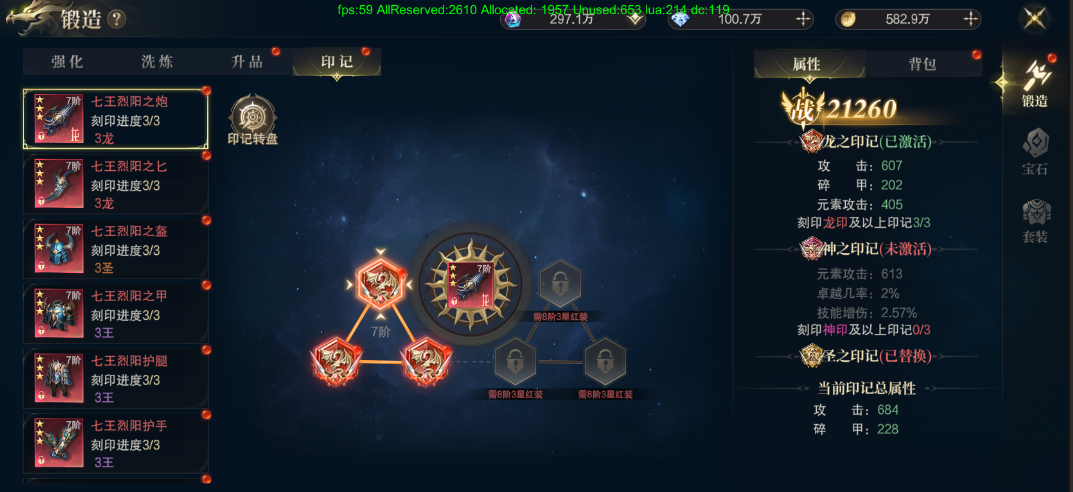Open 套装 armor icon in sidebar

(x=1035, y=221)
